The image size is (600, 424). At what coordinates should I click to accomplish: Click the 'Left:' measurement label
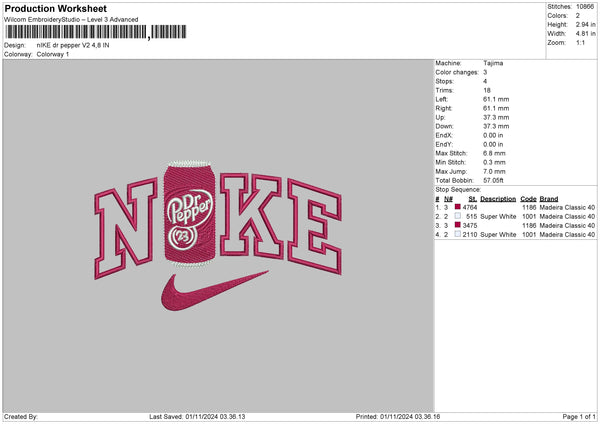(x=442, y=99)
